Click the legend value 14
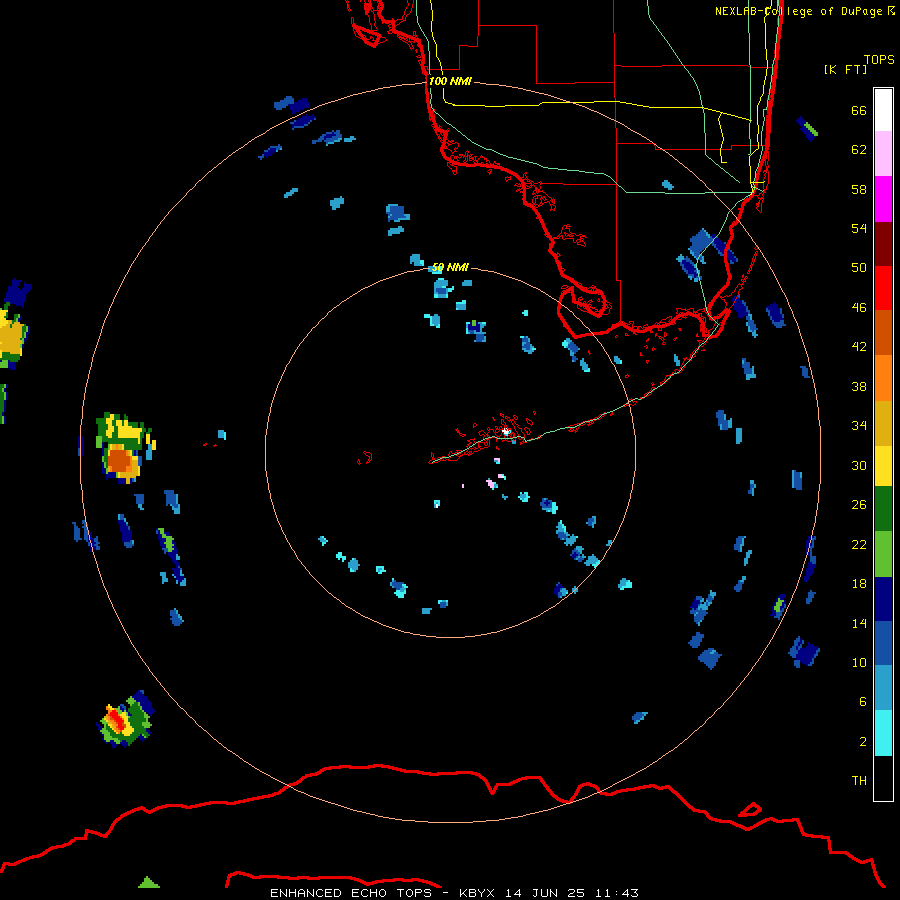Viewport: 900px width, 900px height. [859, 623]
